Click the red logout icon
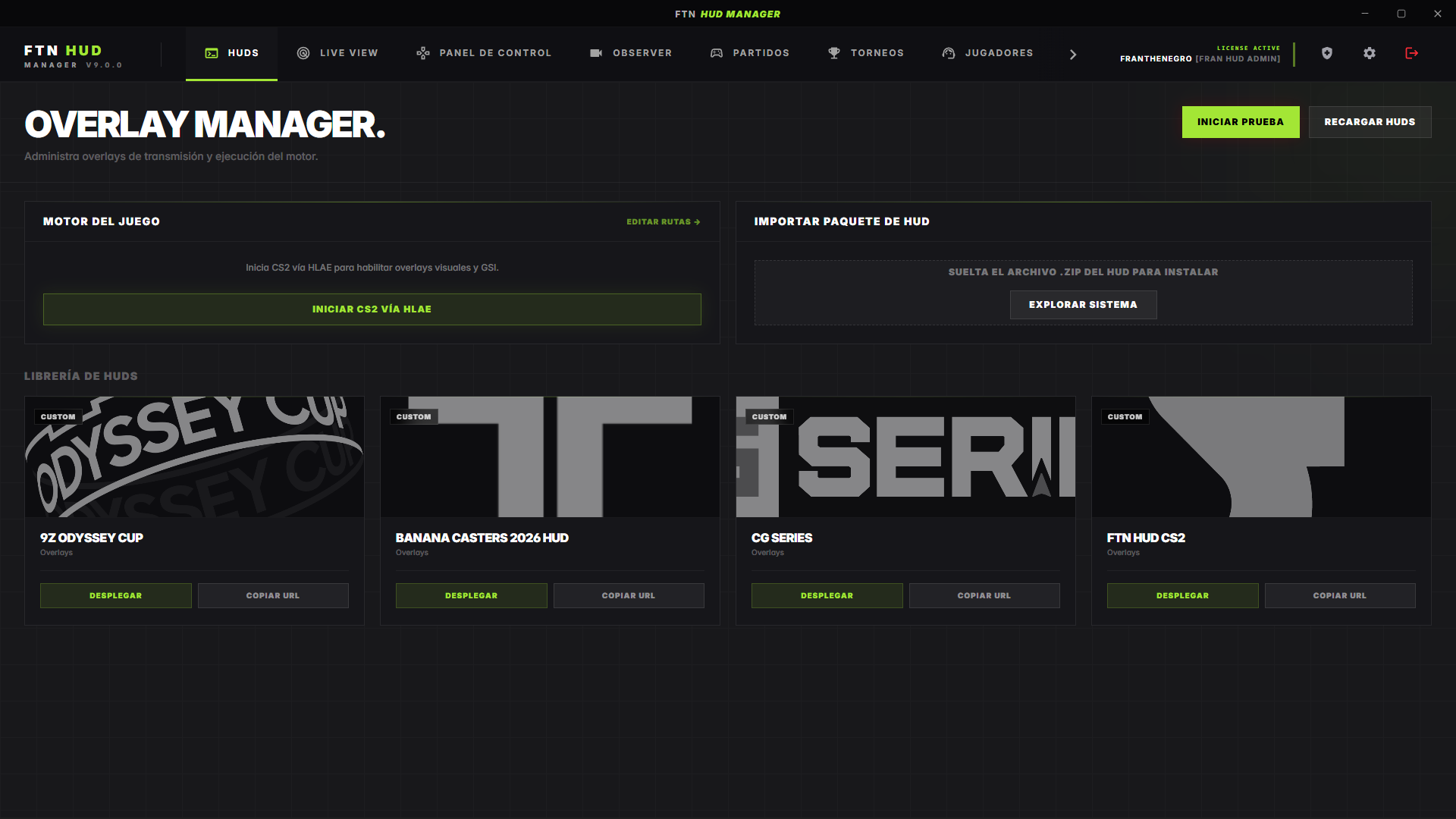1456x819 pixels. (1411, 53)
